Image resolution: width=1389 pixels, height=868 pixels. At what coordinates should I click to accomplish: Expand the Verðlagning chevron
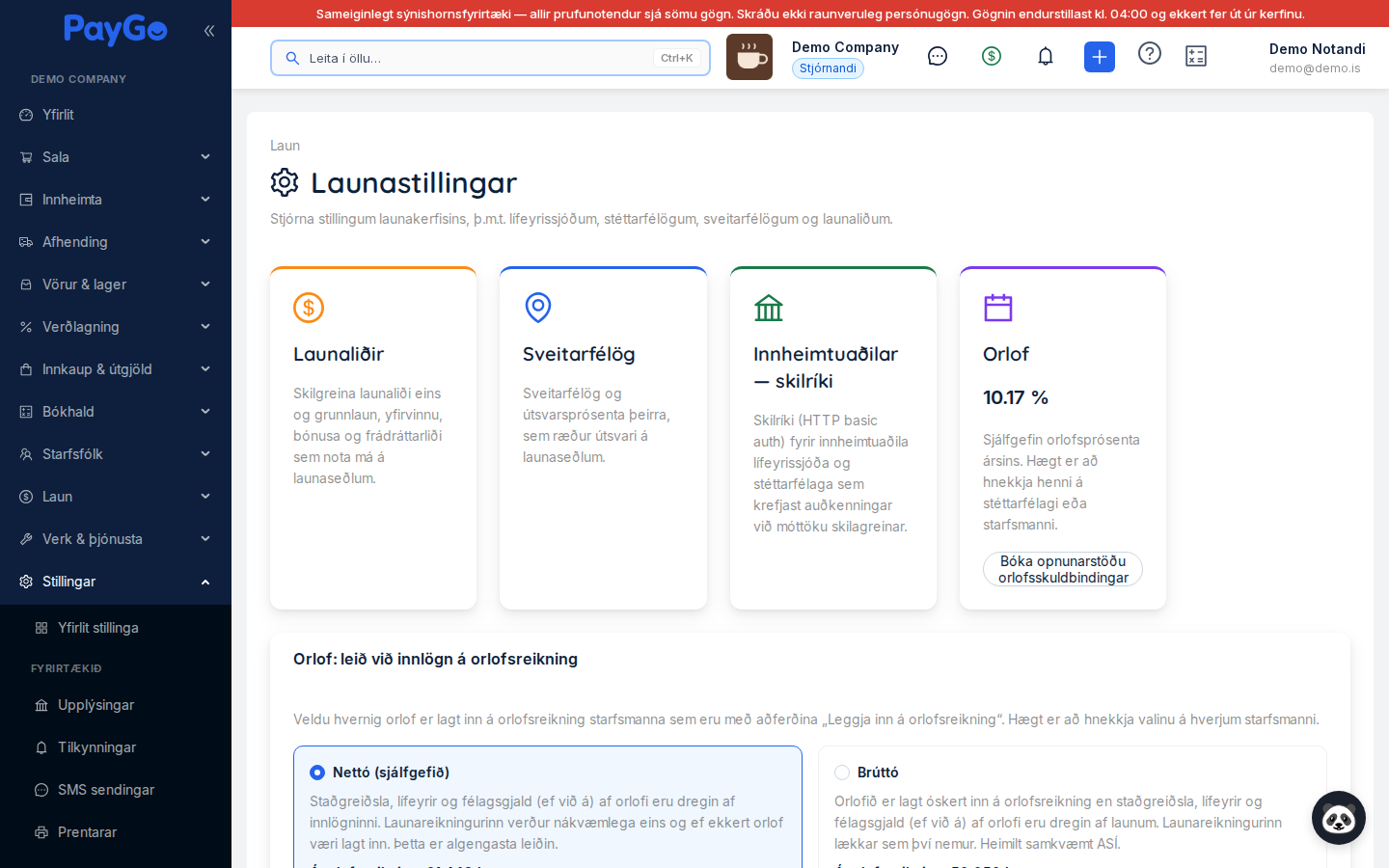click(x=205, y=327)
